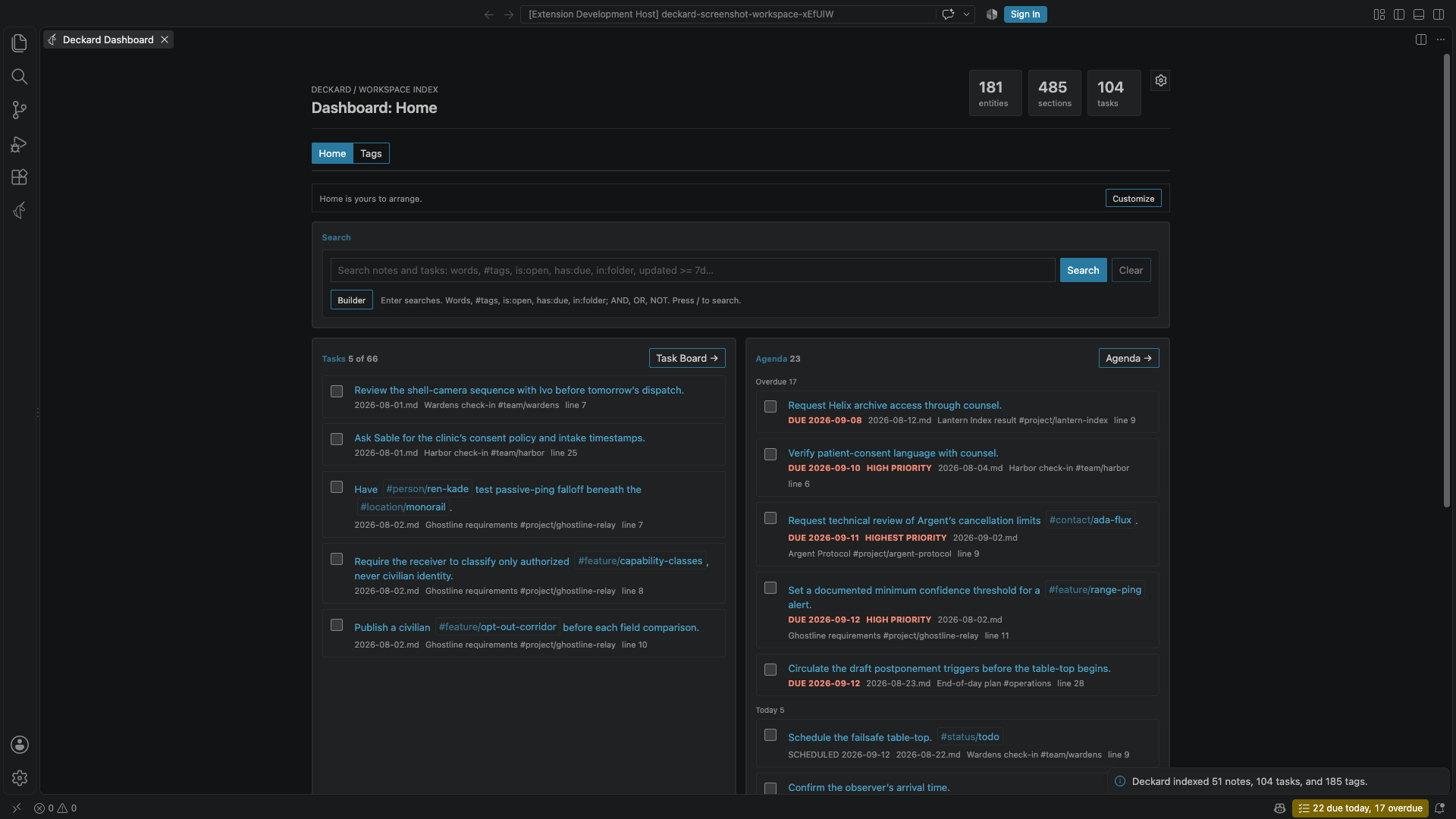The image size is (1456, 819).
Task: Open the editor More Actions ellipsis
Action: pyautogui.click(x=1441, y=39)
